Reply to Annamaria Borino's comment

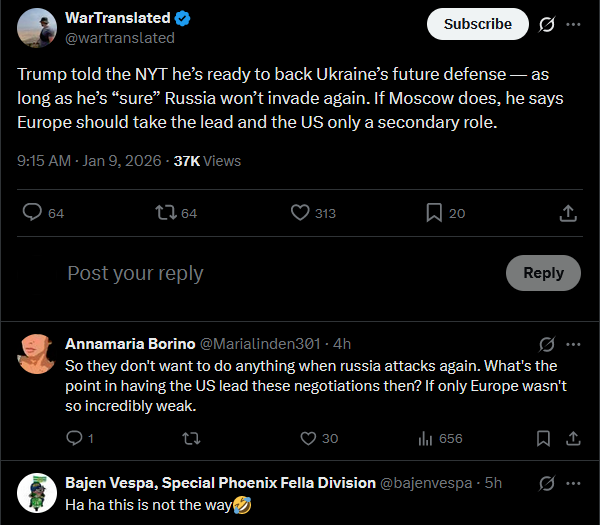click(x=73, y=438)
